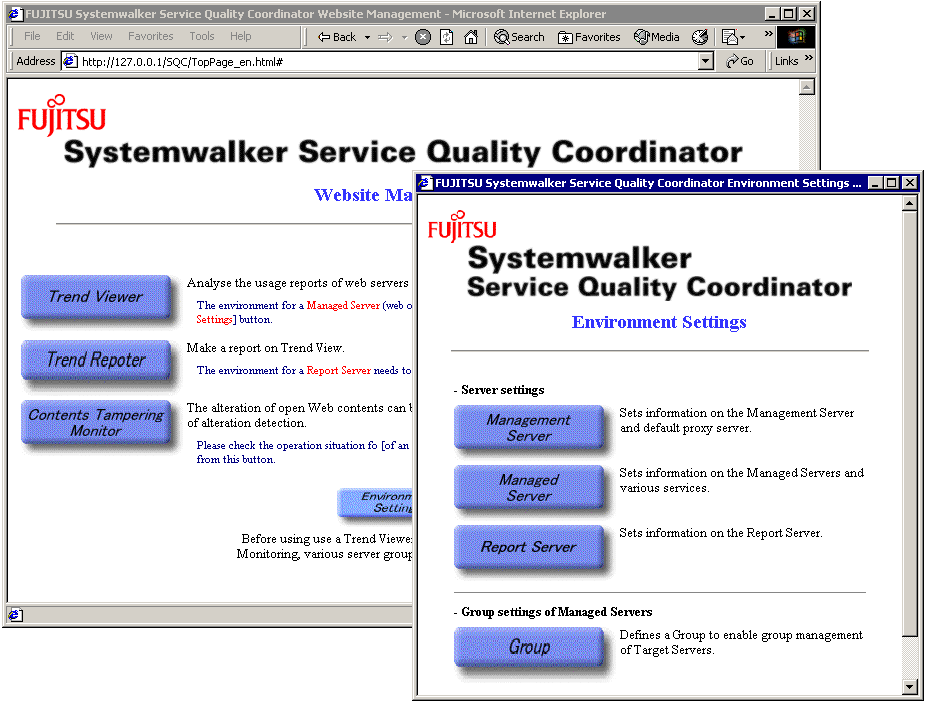
Task: Click the red 'Report Server' text
Action: click(x=339, y=370)
